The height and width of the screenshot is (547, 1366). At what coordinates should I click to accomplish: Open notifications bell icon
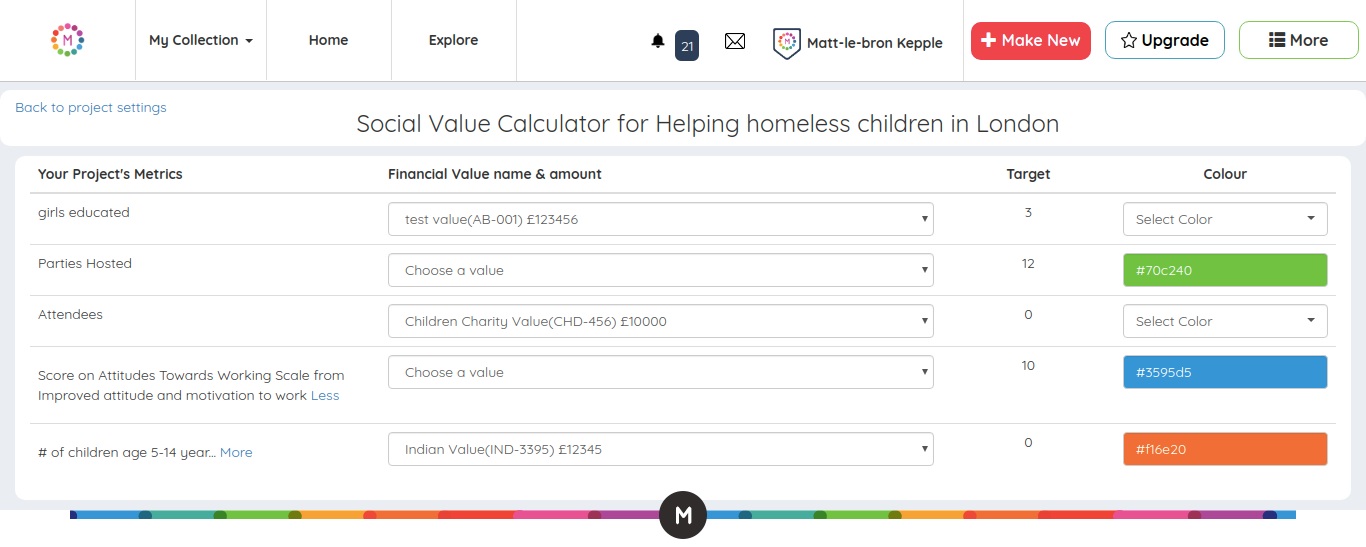click(658, 41)
